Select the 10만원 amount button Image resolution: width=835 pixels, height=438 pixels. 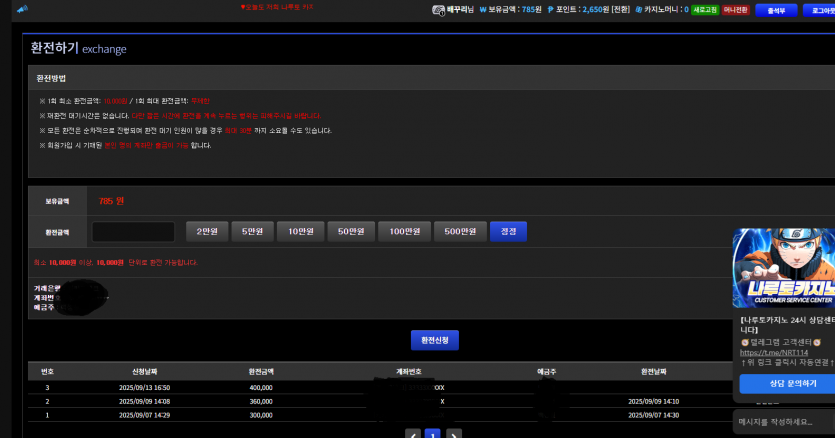point(301,231)
